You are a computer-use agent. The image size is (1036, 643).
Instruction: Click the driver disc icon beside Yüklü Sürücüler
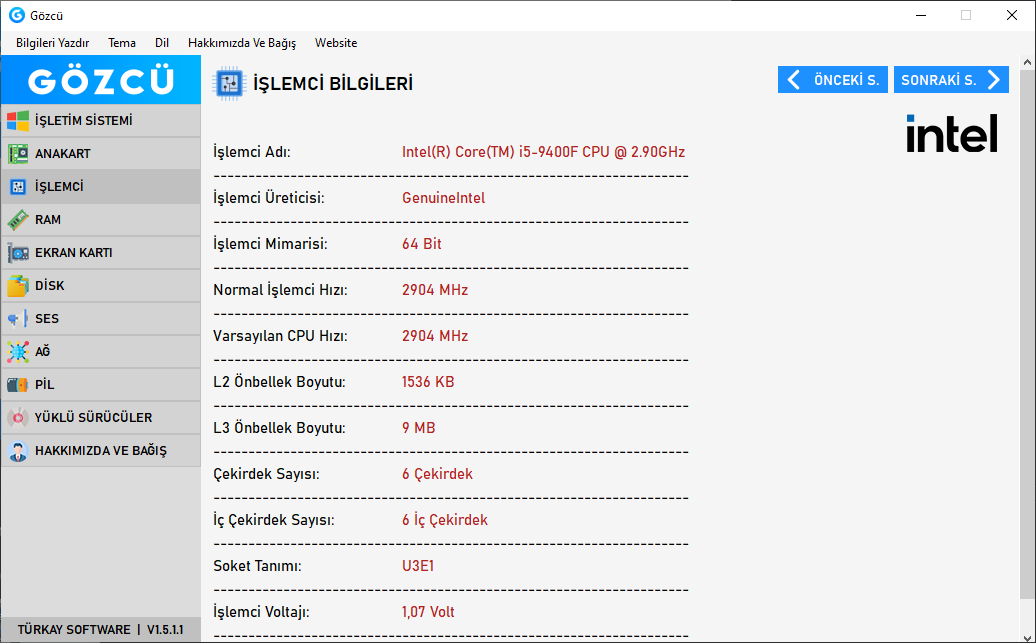click(x=18, y=418)
